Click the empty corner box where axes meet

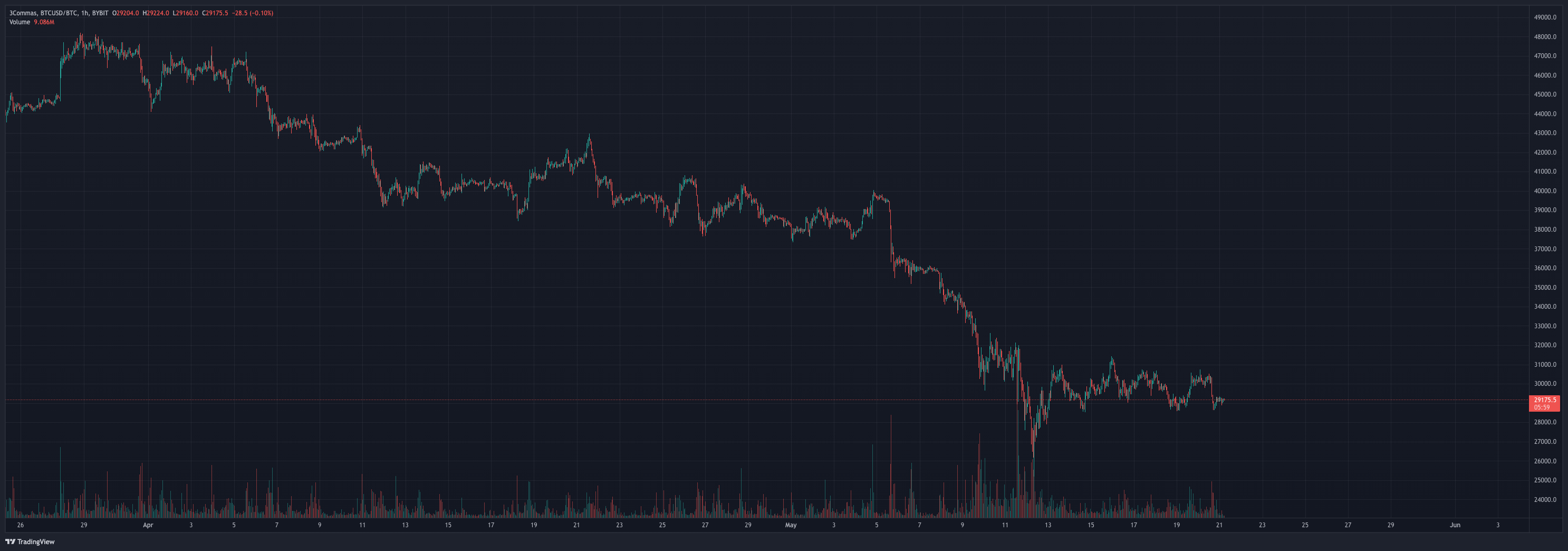[1546, 525]
